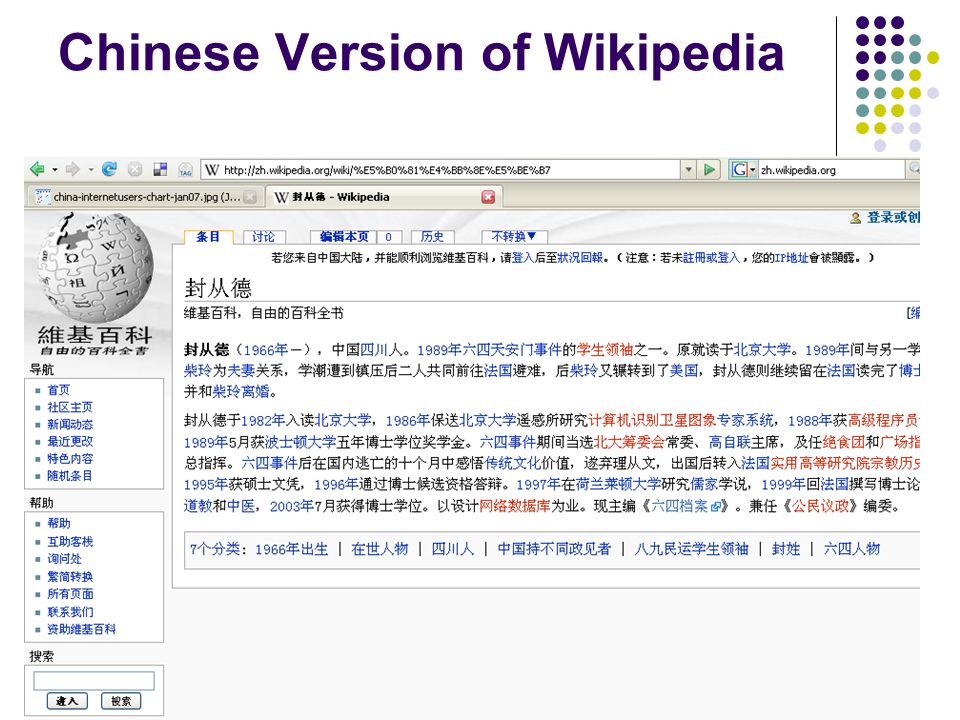Open 特色内容 sidebar link
The image size is (960, 720).
(x=70, y=458)
